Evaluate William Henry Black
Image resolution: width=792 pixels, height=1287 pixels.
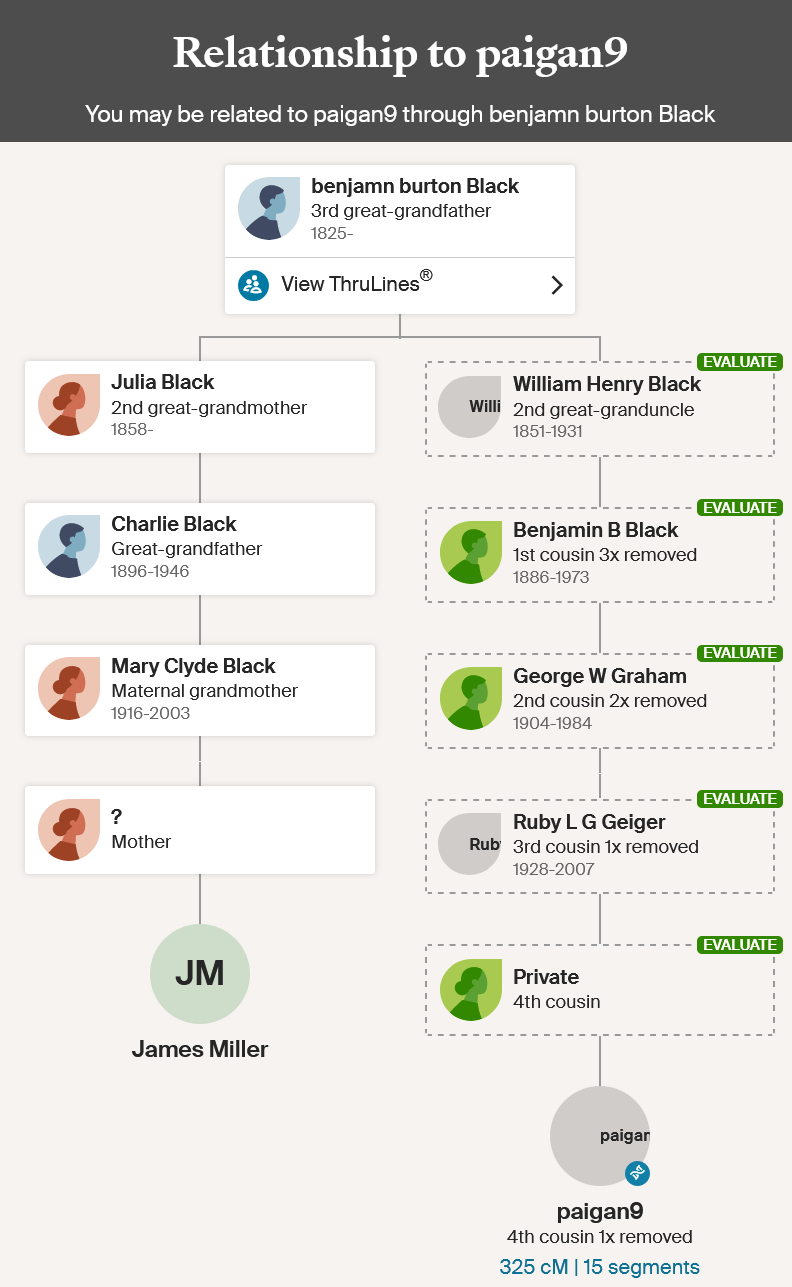pyautogui.click(x=739, y=362)
